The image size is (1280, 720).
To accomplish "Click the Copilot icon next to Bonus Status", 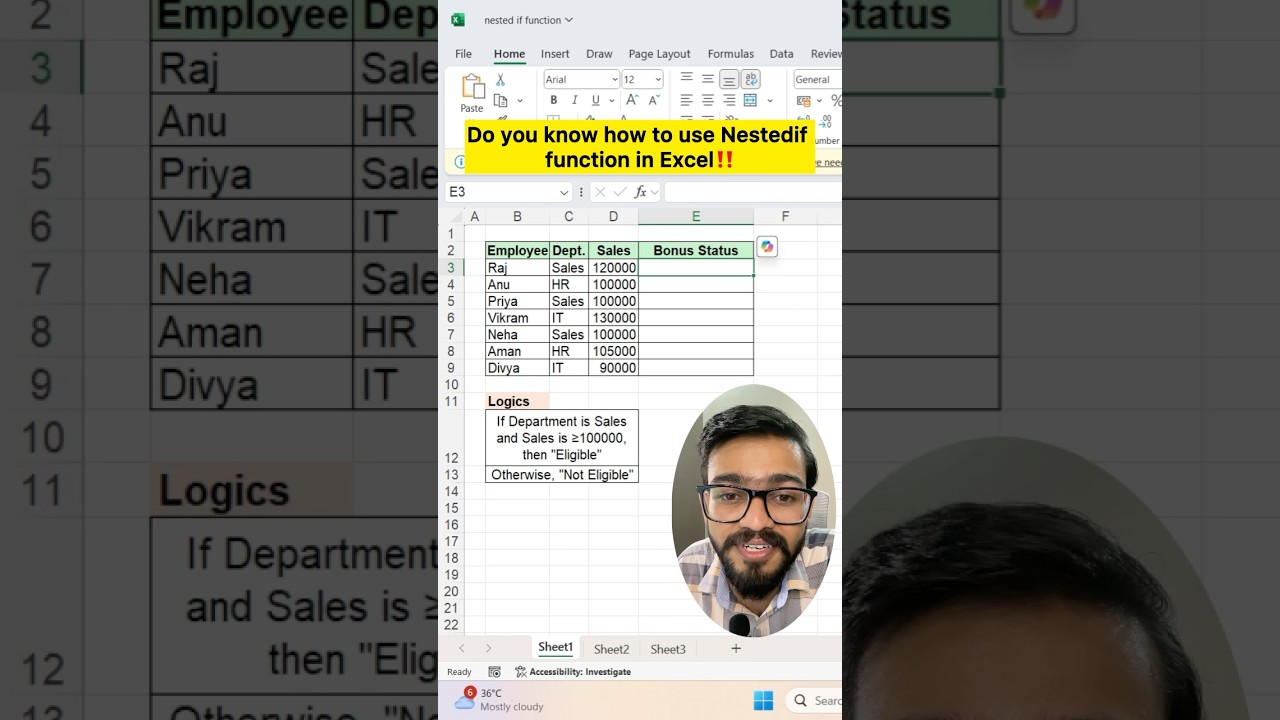I will pos(767,247).
